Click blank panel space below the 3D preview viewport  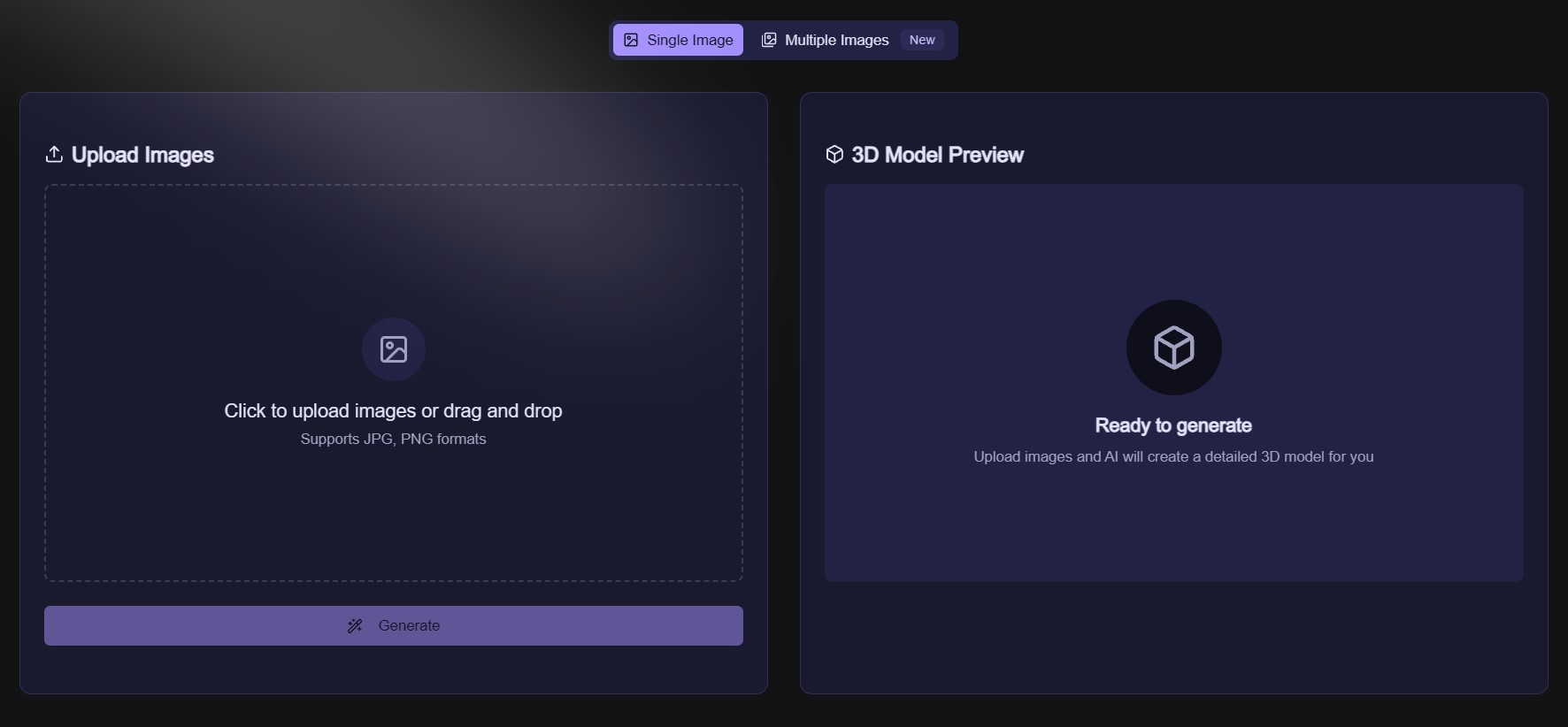[1173, 637]
